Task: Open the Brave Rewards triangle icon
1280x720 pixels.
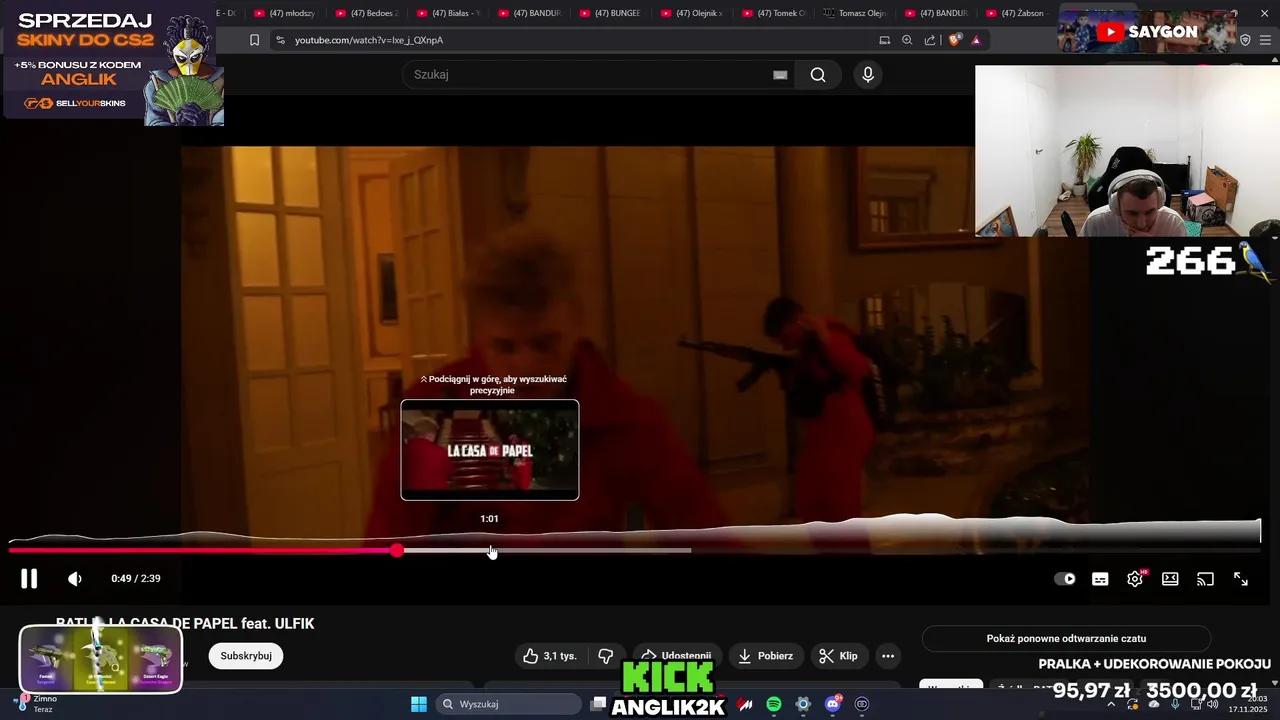Action: (x=976, y=40)
